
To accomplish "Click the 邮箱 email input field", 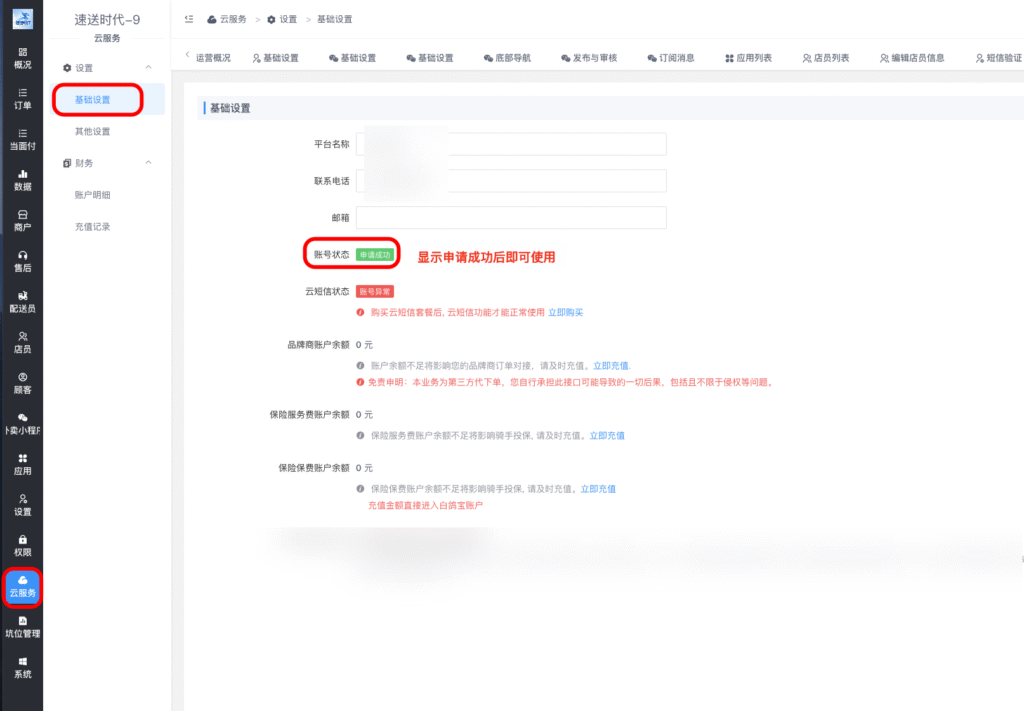I will point(511,218).
